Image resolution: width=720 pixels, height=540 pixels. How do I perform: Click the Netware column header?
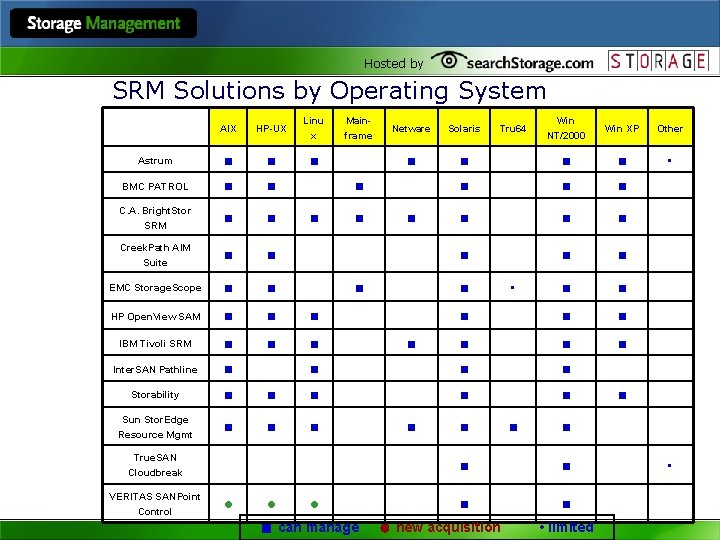point(411,128)
